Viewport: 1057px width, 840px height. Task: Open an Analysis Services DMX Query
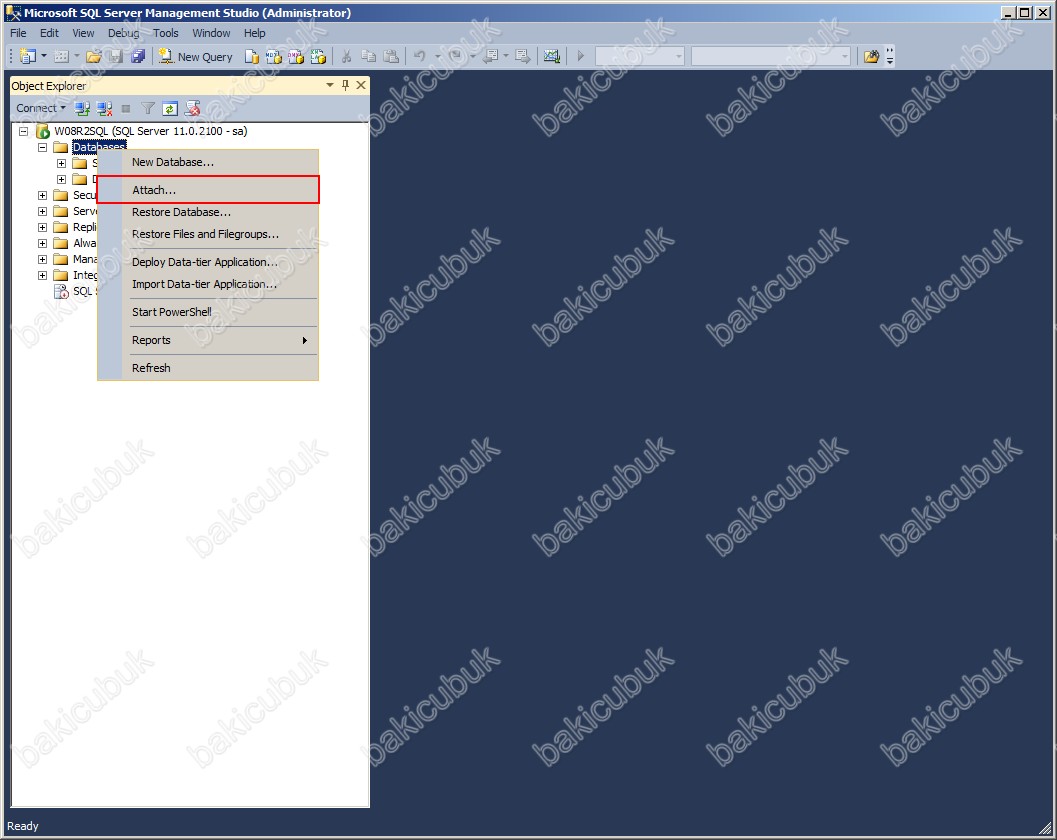click(296, 57)
